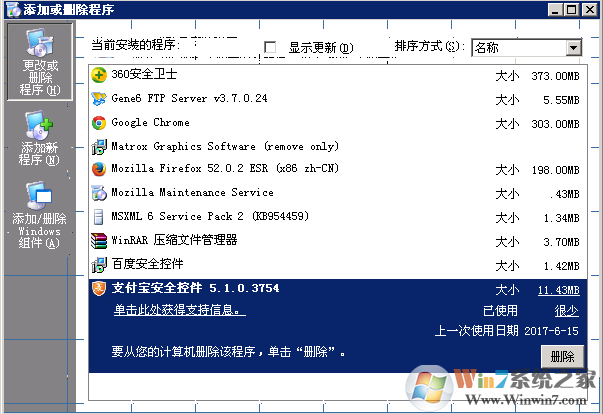This screenshot has width=603, height=414.
Task: Click the Gene6 FTP Server icon
Action: coord(99,99)
